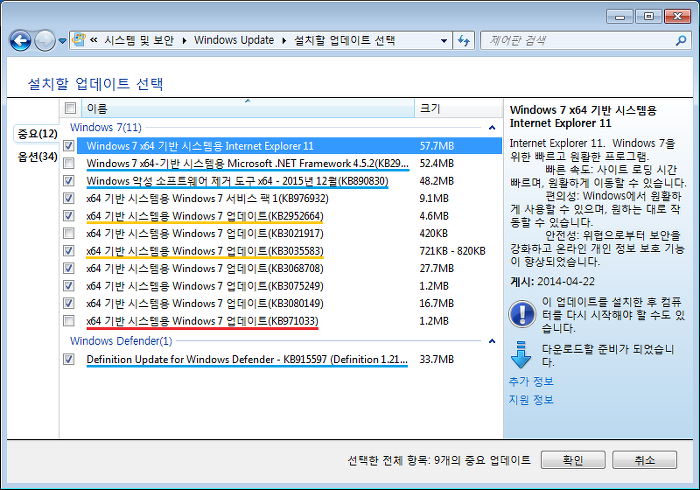Uncheck Windows Defender definition update KB915597
This screenshot has height=490, width=700.
(69, 359)
